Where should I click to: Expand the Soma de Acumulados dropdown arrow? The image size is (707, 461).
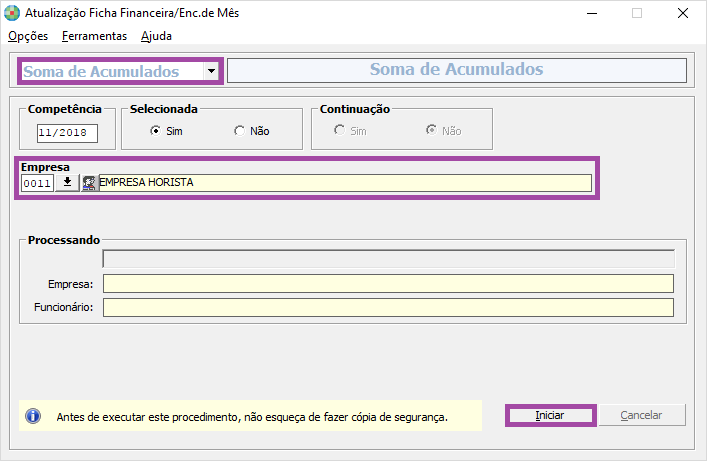pyautogui.click(x=211, y=71)
